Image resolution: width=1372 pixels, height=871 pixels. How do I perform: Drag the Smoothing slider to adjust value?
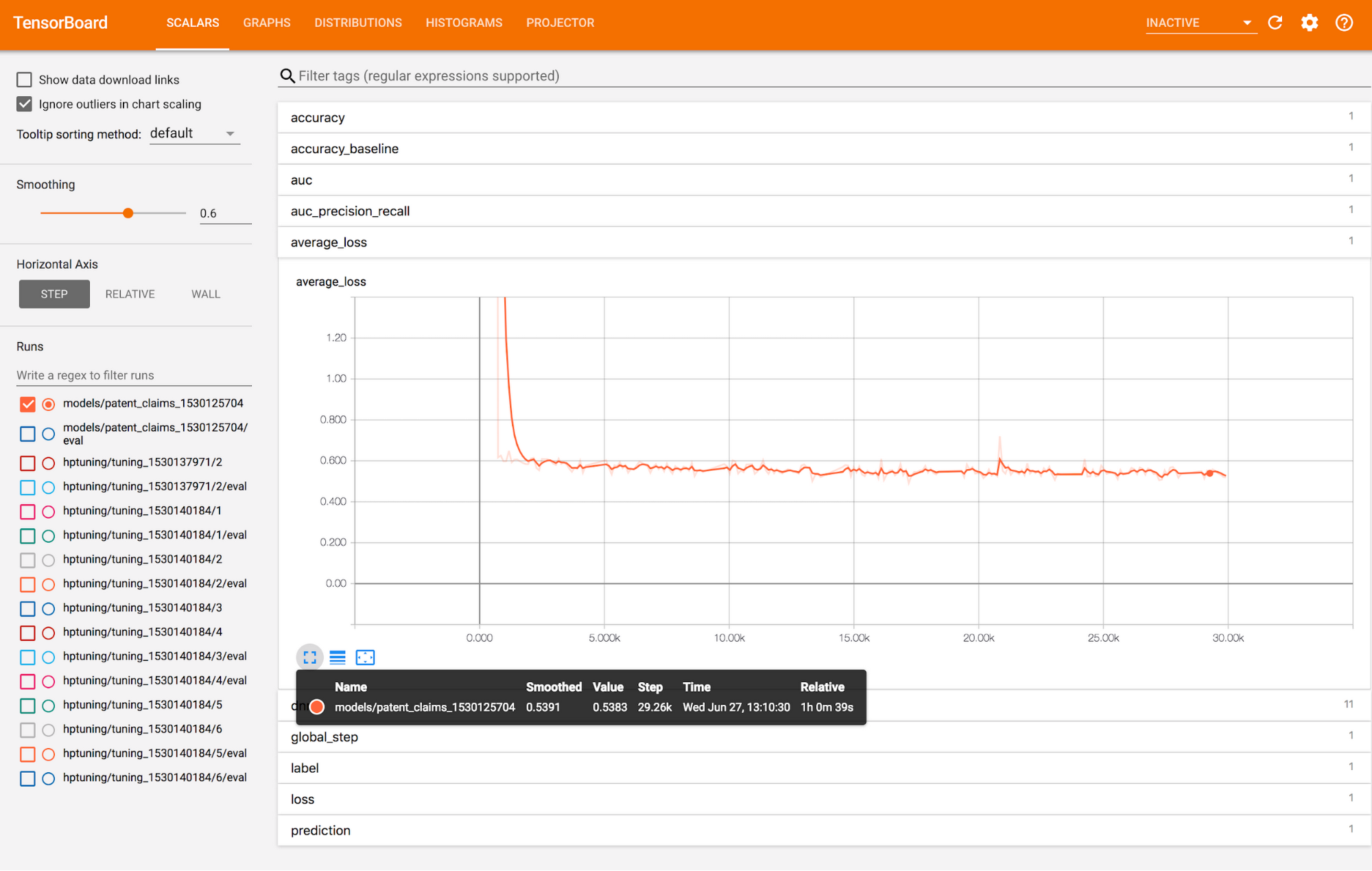[127, 212]
